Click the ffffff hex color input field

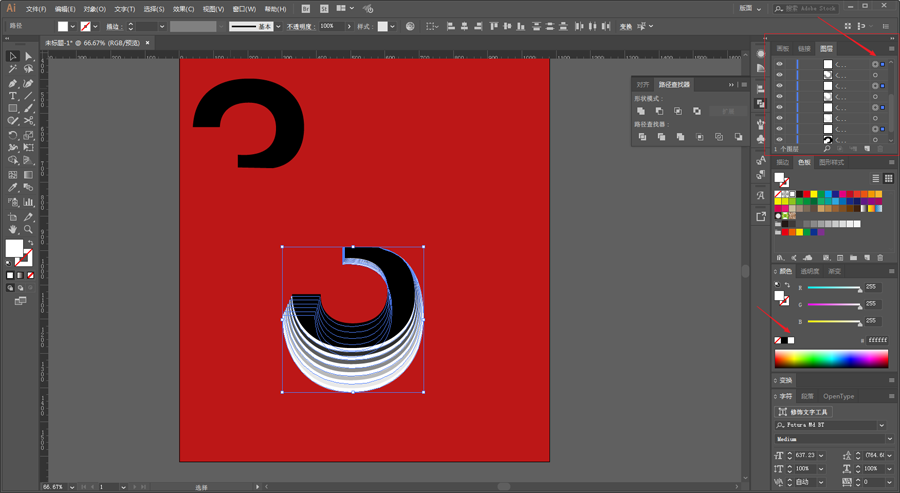[x=877, y=340]
